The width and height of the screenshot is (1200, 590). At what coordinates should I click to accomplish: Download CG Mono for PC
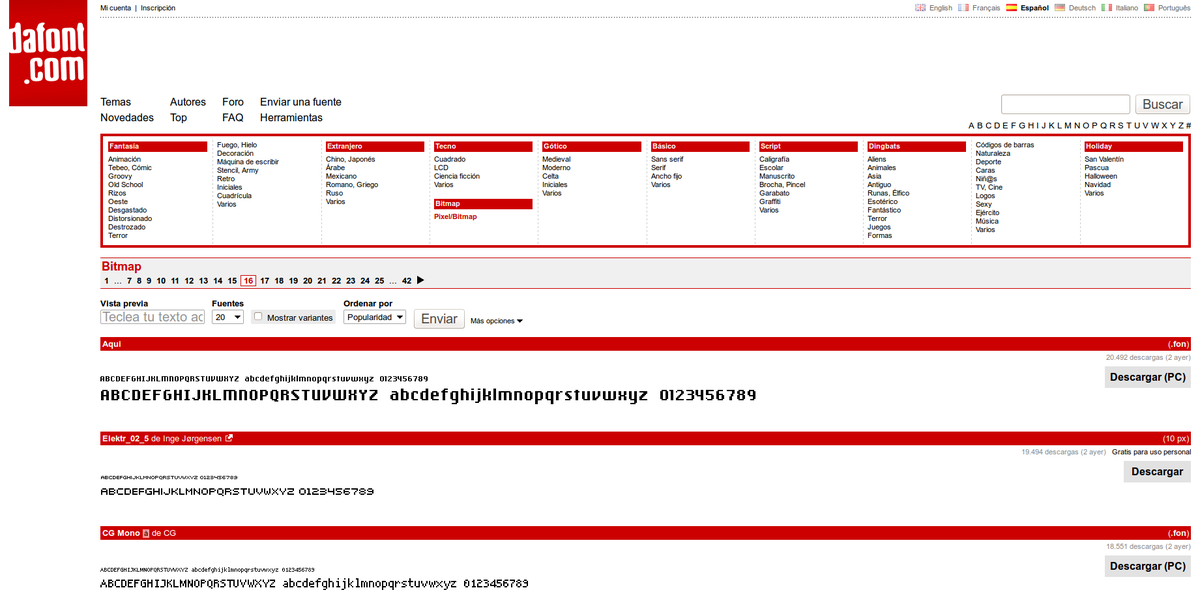point(1148,566)
